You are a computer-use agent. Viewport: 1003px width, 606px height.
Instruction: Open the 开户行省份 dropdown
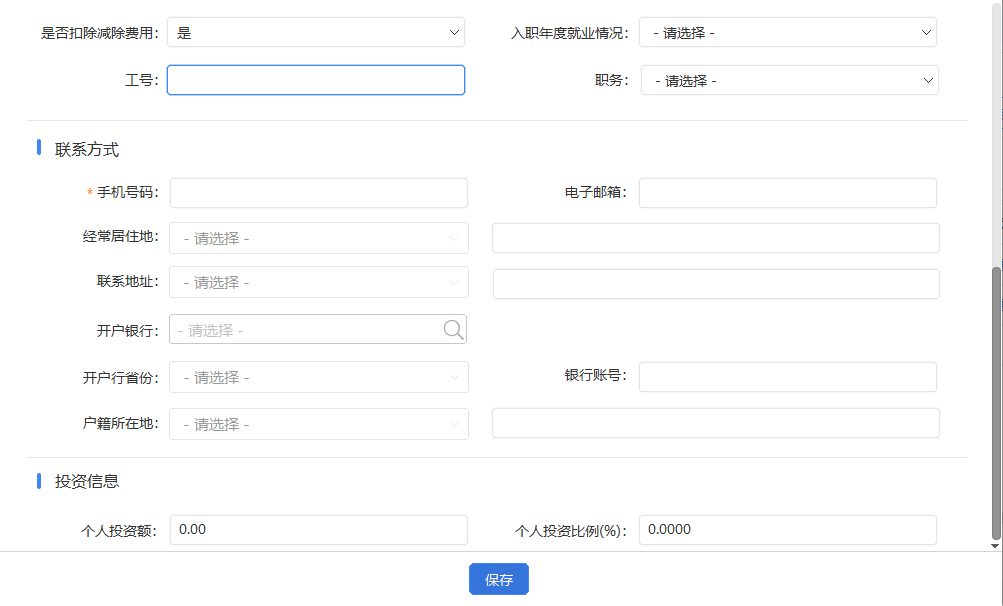tap(319, 378)
